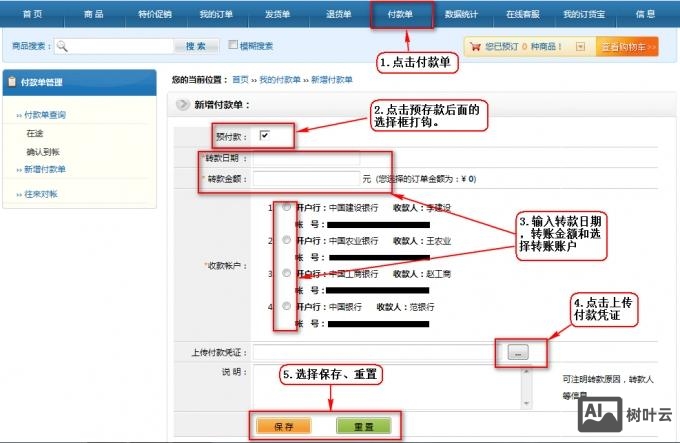
Task: Click the 我的付款单 breadcrumb link
Action: 280,79
